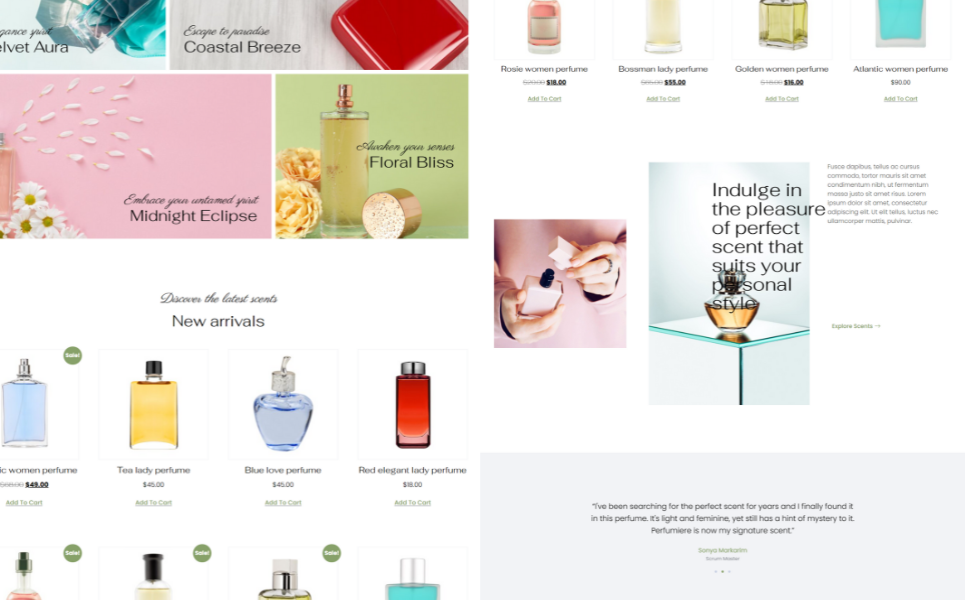The image size is (965, 600).
Task: Click the Red elegant lady perfume image
Action: point(412,404)
